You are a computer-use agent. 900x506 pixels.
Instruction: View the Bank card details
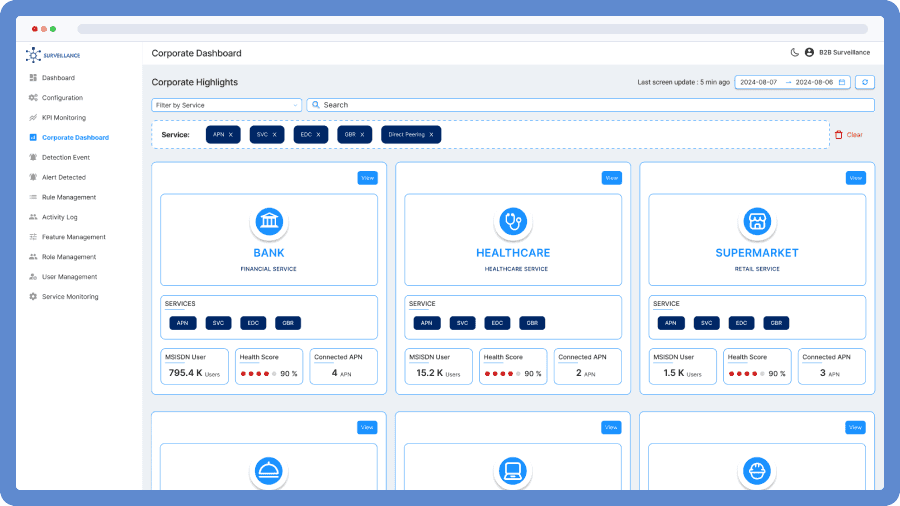click(367, 178)
